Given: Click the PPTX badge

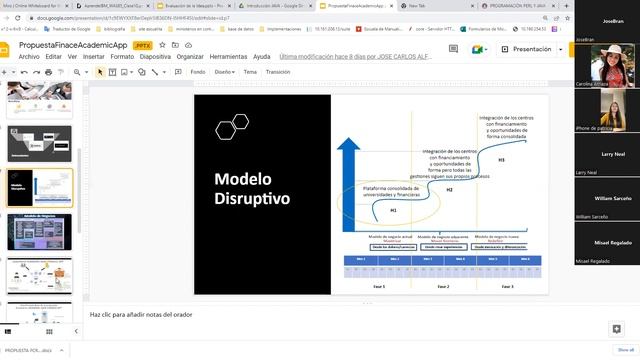Looking at the screenshot, I should pos(142,46).
